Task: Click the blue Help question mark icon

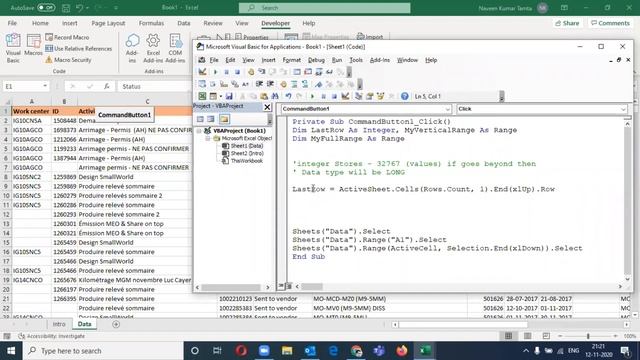Action: click(404, 96)
